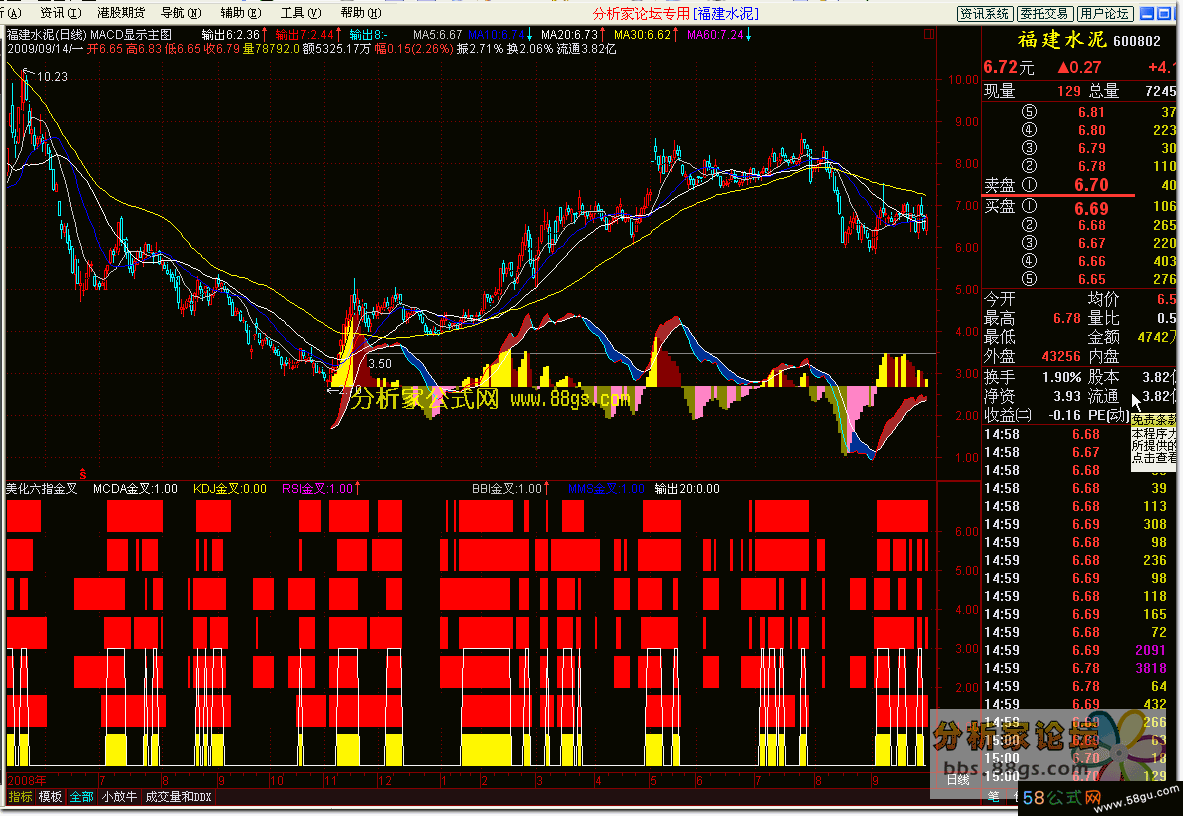The height and width of the screenshot is (816, 1183).
Task: Click the MA20:6.73 indicator label
Action: point(570,35)
